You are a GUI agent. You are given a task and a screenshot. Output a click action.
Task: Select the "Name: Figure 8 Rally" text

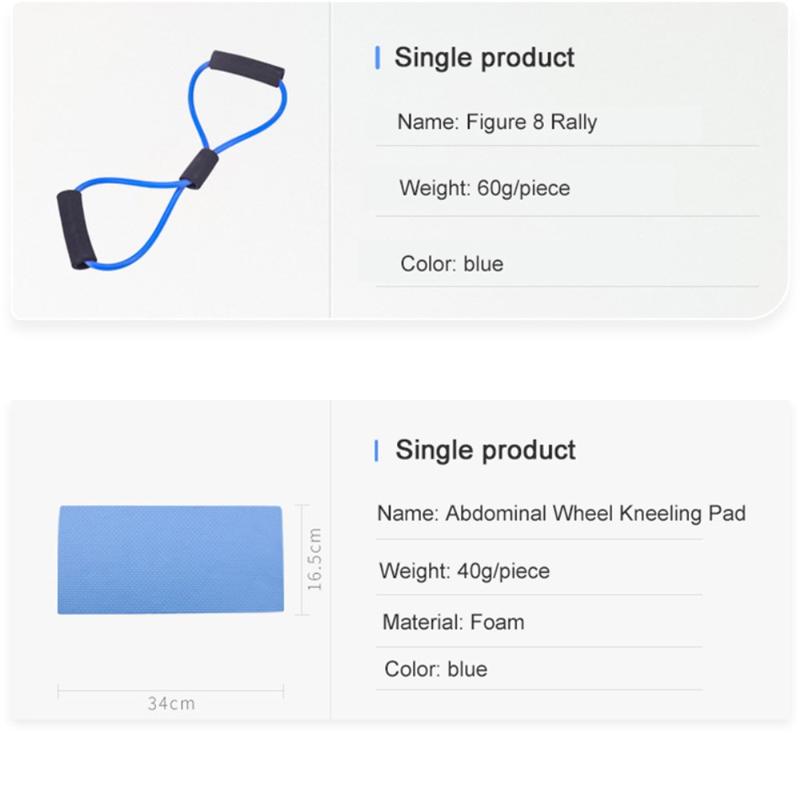pyautogui.click(x=497, y=123)
